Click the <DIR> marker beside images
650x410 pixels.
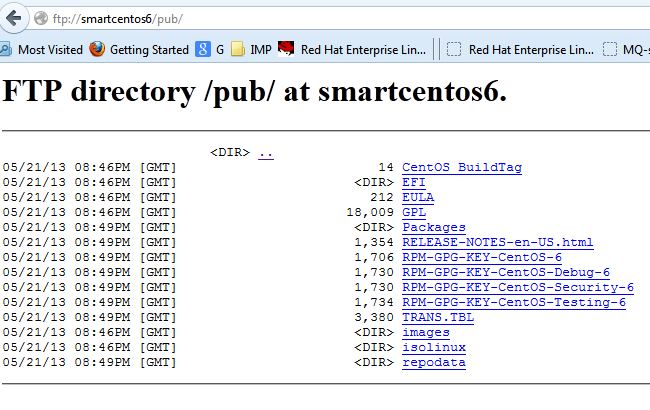tap(374, 332)
